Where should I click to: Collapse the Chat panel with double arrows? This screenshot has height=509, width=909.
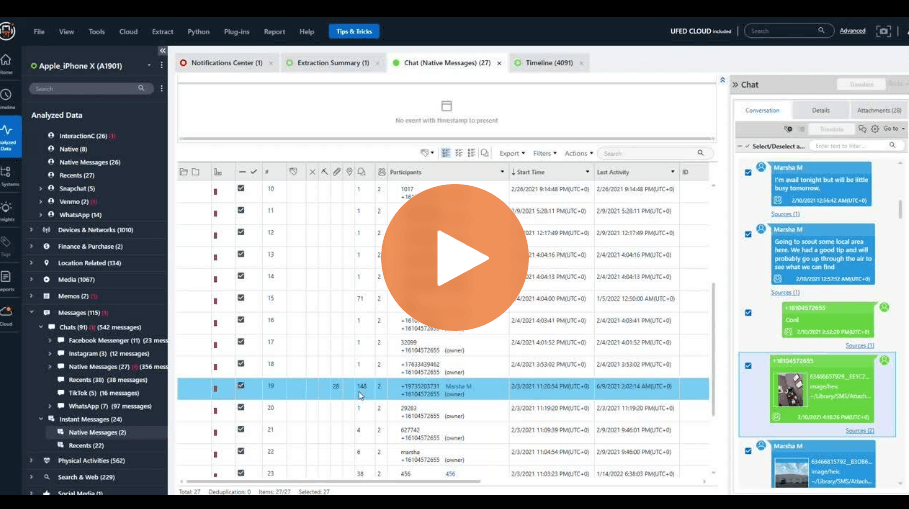(x=735, y=85)
